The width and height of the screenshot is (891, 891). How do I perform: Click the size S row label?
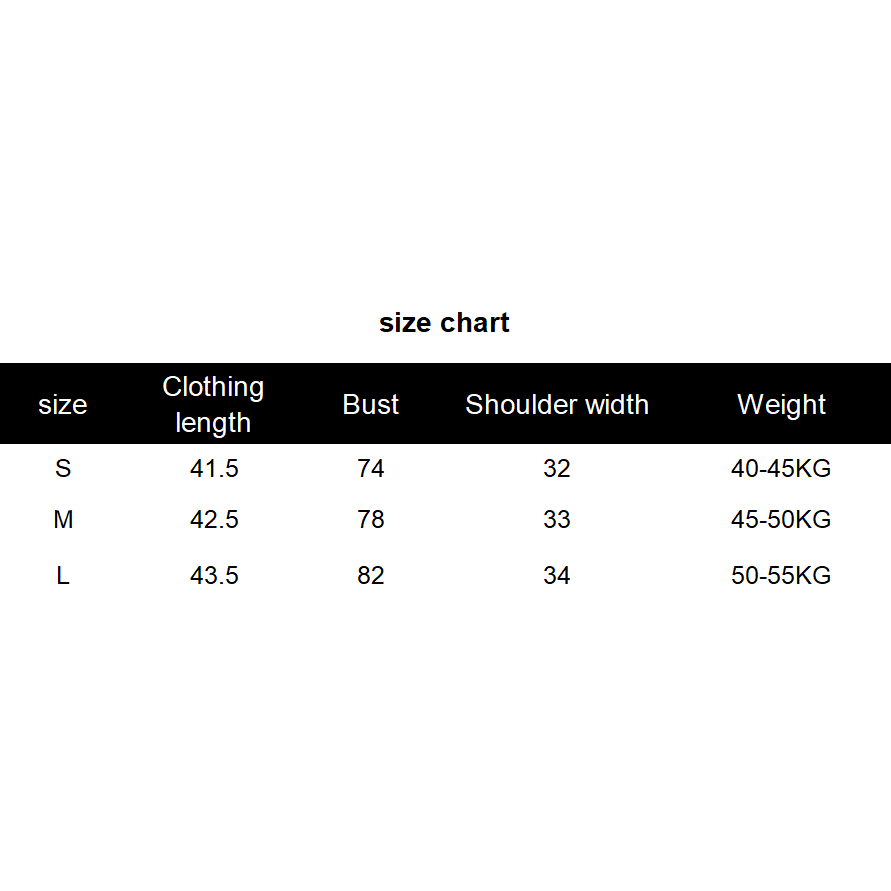click(63, 468)
